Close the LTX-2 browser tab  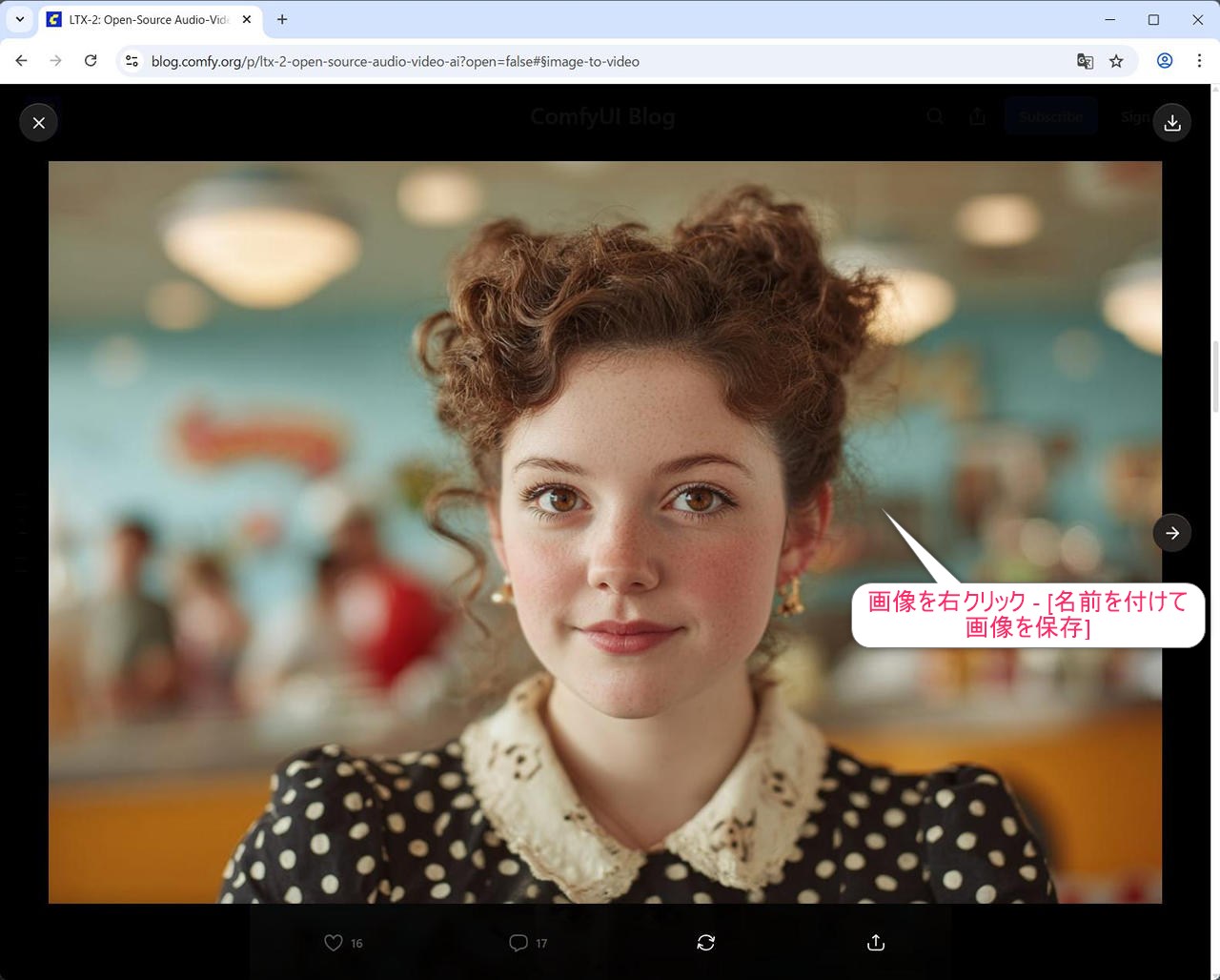pos(247,19)
